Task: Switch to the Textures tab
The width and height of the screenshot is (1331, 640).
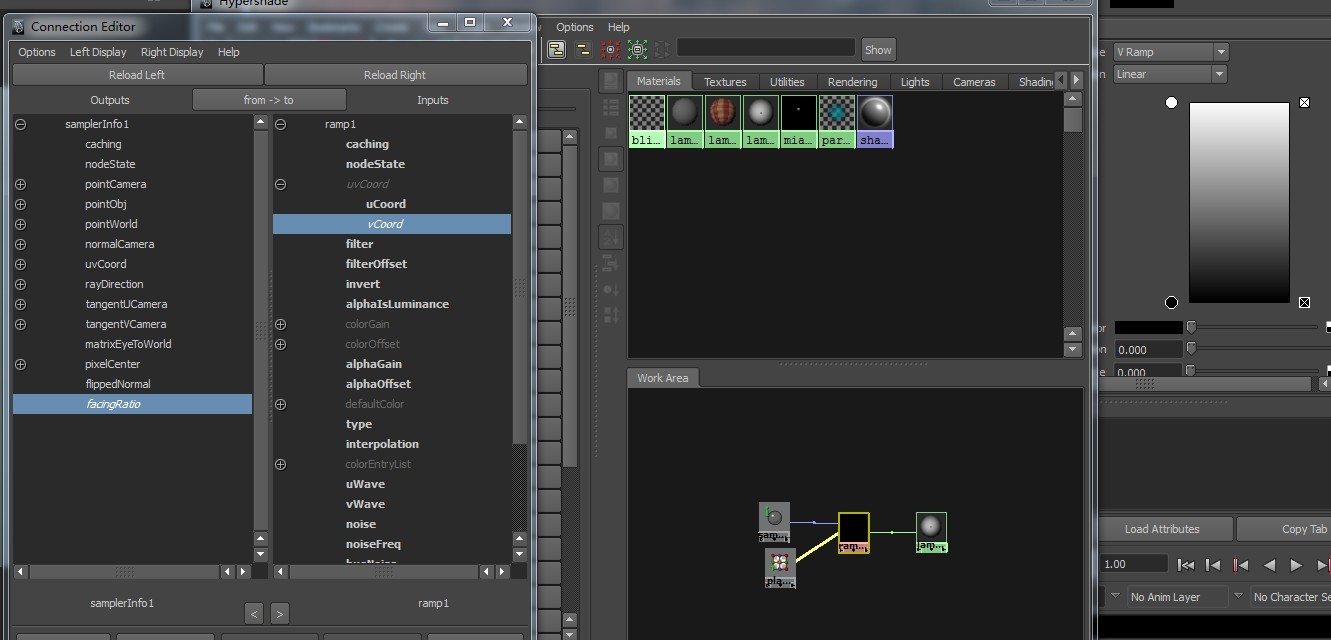Action: 725,82
